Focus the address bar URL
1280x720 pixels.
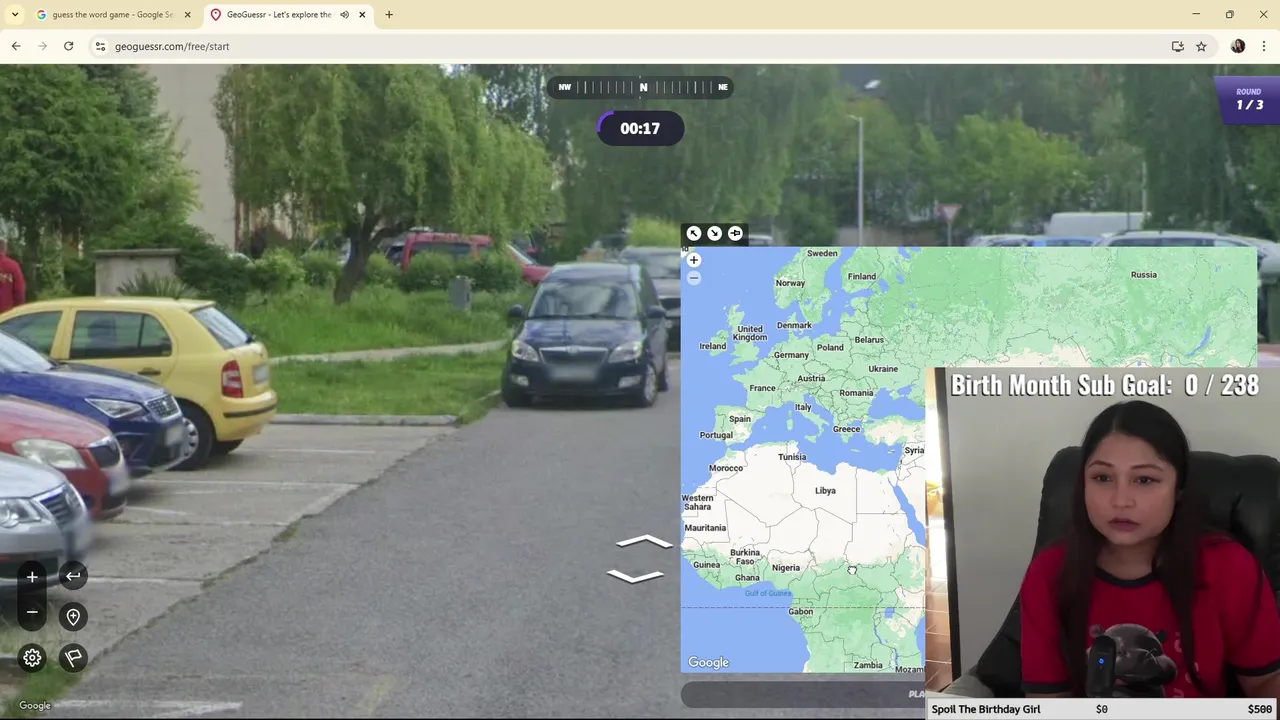pos(172,46)
